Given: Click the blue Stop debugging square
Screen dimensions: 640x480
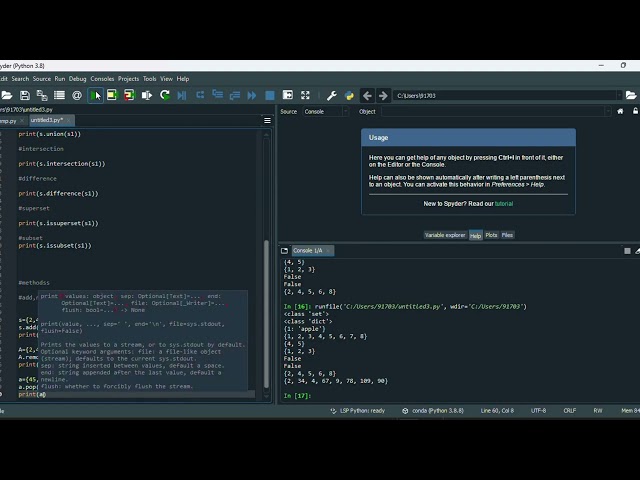Looking at the screenshot, I should [270, 96].
